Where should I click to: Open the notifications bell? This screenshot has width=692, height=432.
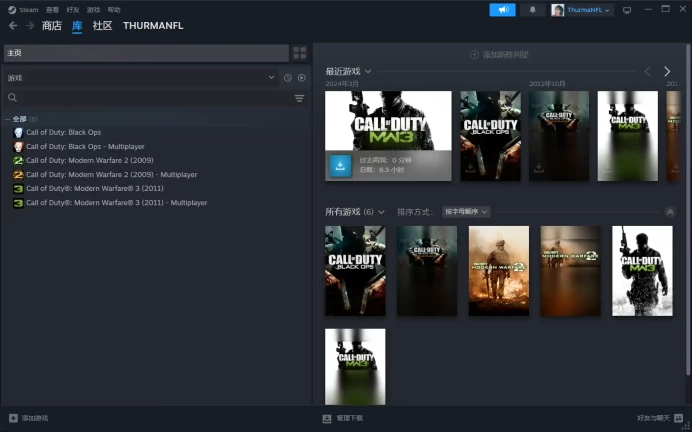coord(532,10)
